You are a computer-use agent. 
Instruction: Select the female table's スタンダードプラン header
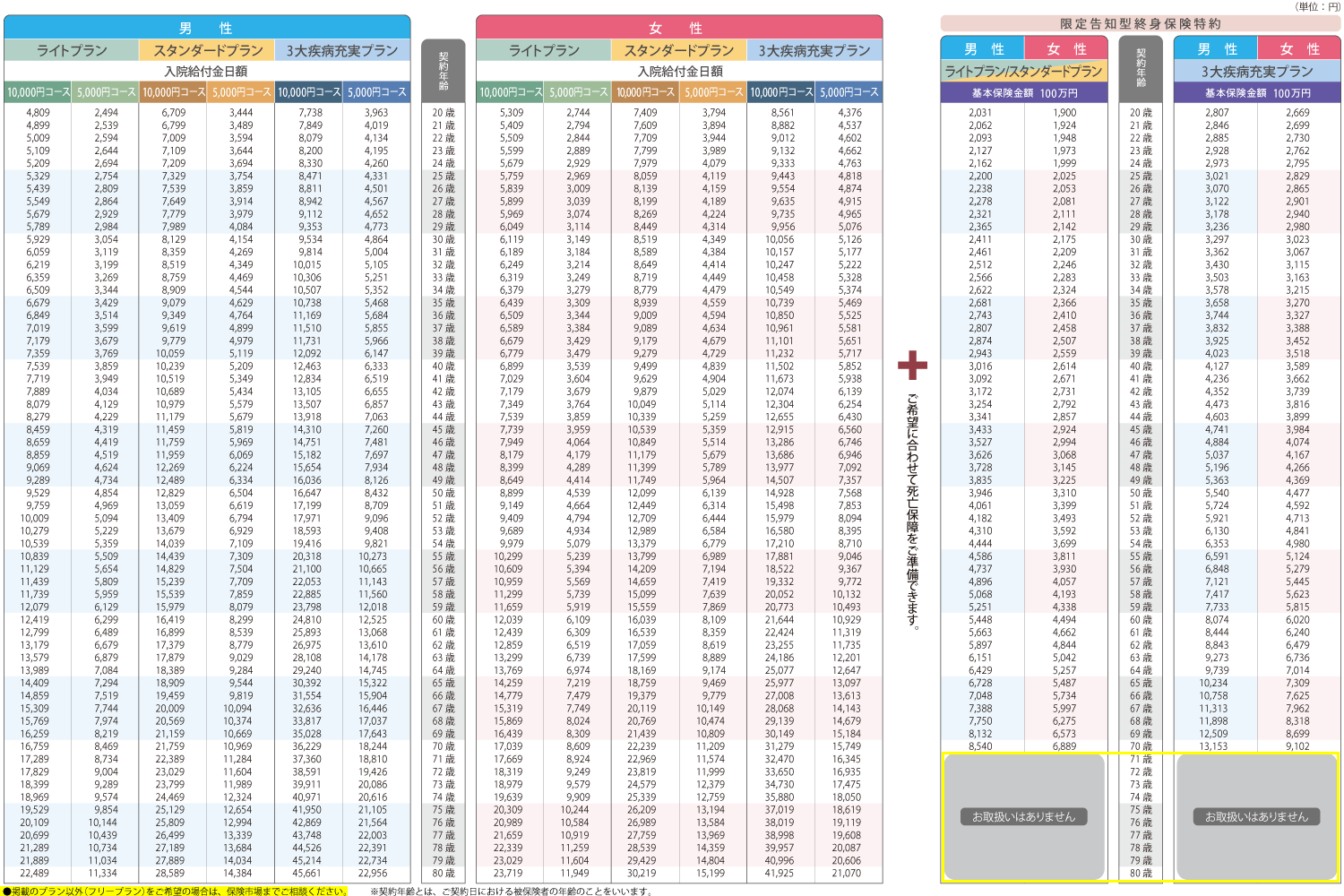pyautogui.click(x=679, y=51)
